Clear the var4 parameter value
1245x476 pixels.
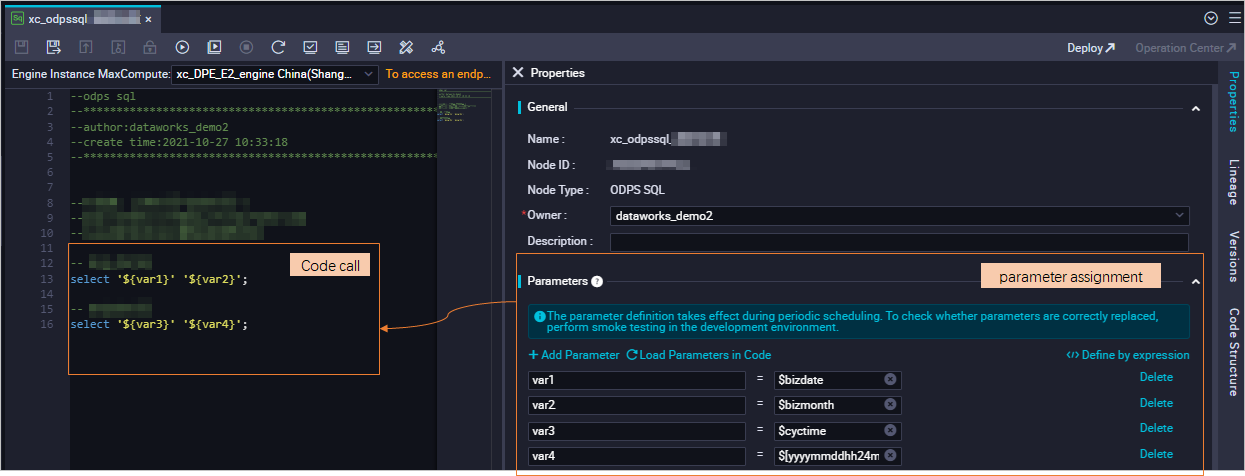tap(890, 456)
